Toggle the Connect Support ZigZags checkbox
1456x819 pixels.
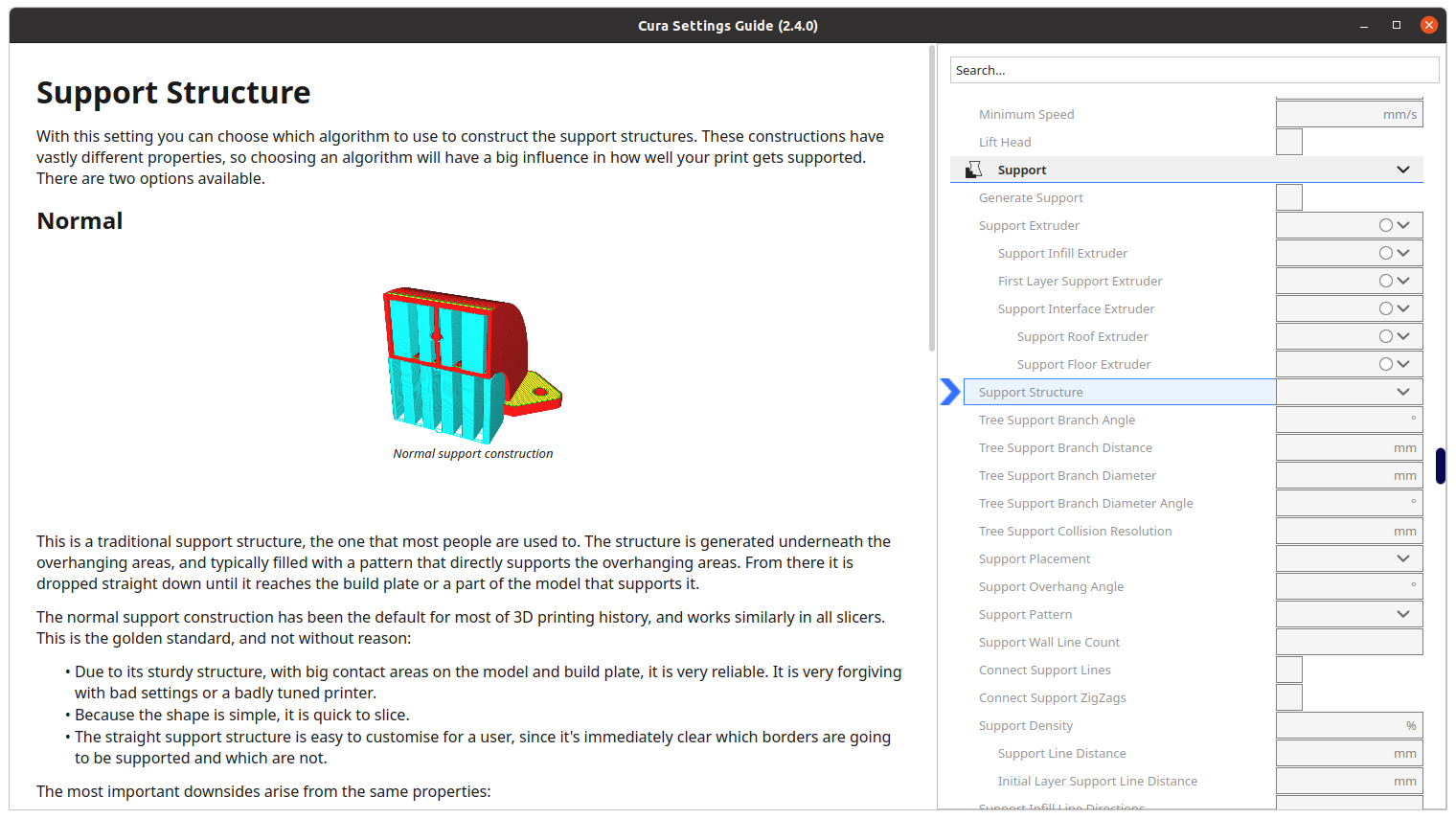coord(1289,697)
